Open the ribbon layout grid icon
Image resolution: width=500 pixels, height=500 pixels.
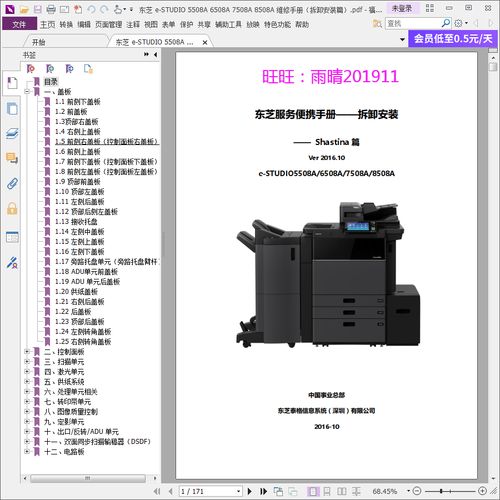click(x=430, y=8)
